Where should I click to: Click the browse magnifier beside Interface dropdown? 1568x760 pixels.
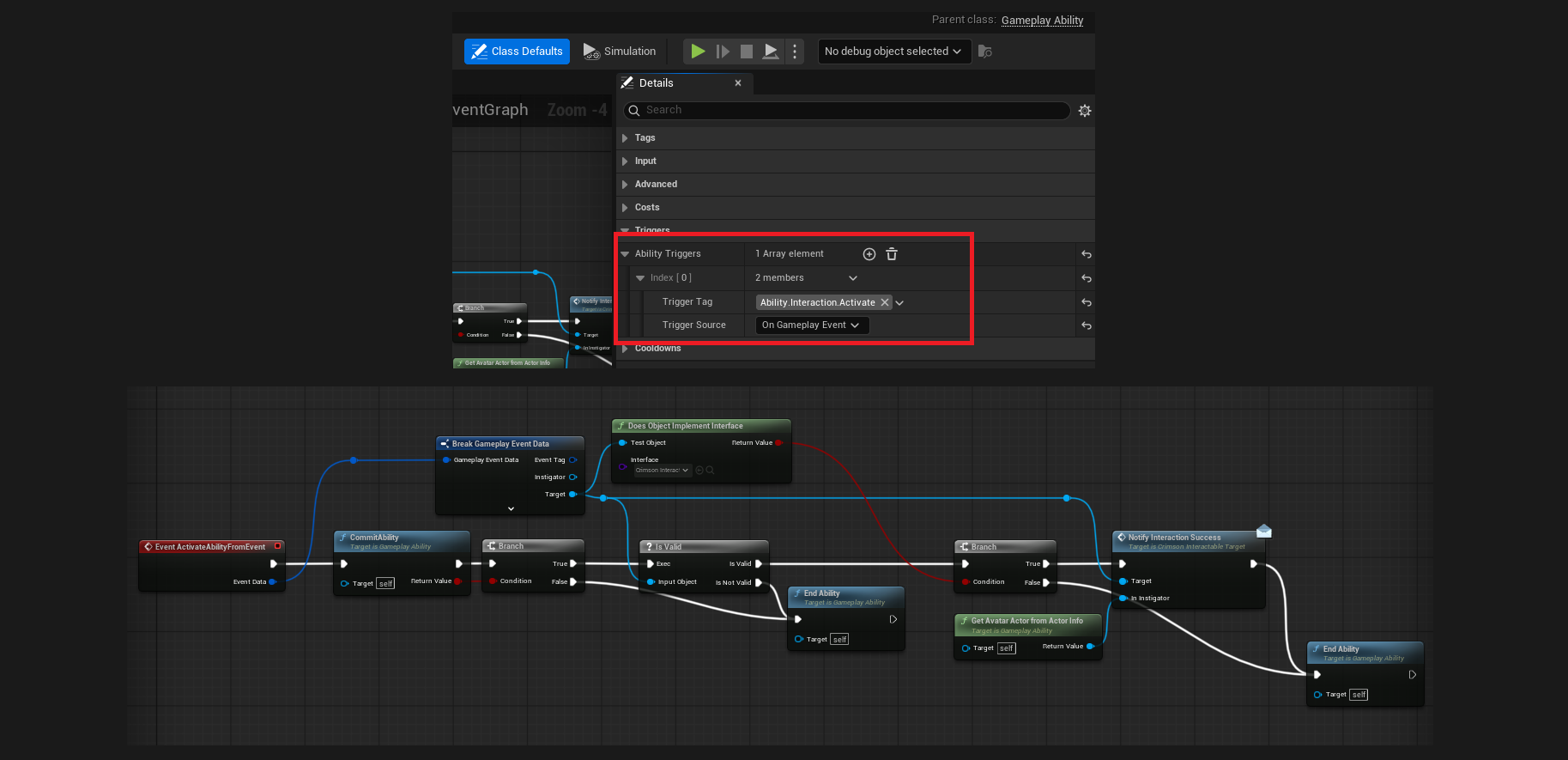pos(710,471)
